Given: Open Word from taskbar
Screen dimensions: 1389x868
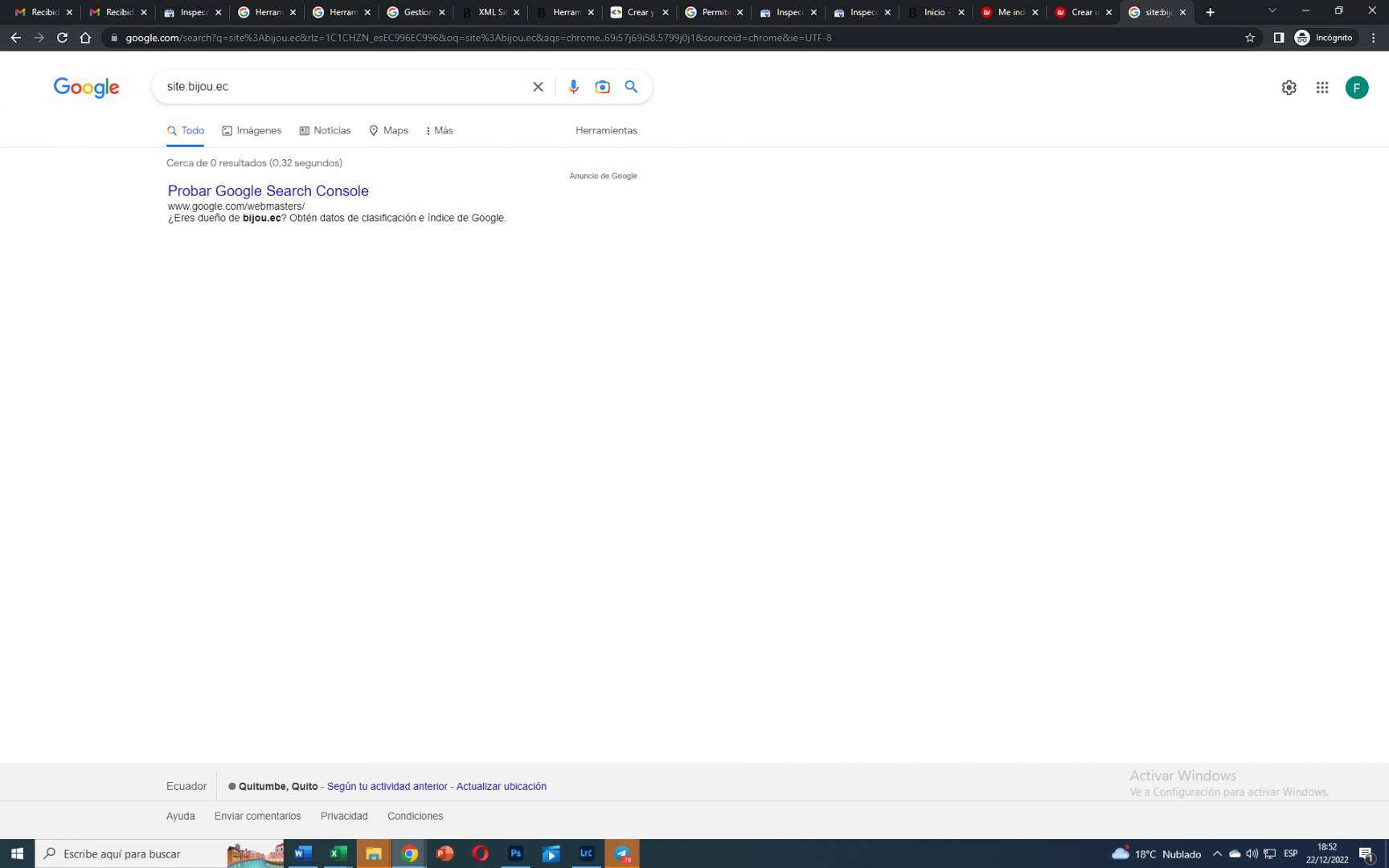Looking at the screenshot, I should [302, 854].
